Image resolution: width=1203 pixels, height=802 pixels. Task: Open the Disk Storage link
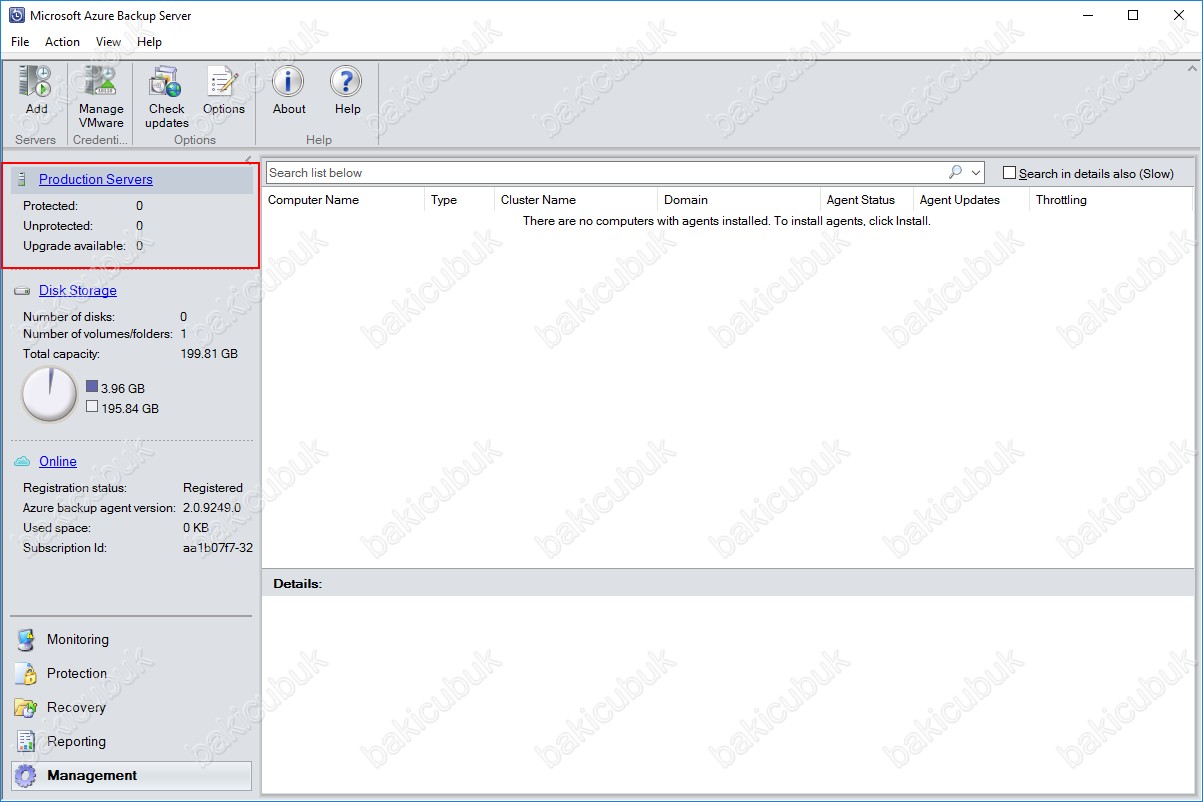coord(78,291)
